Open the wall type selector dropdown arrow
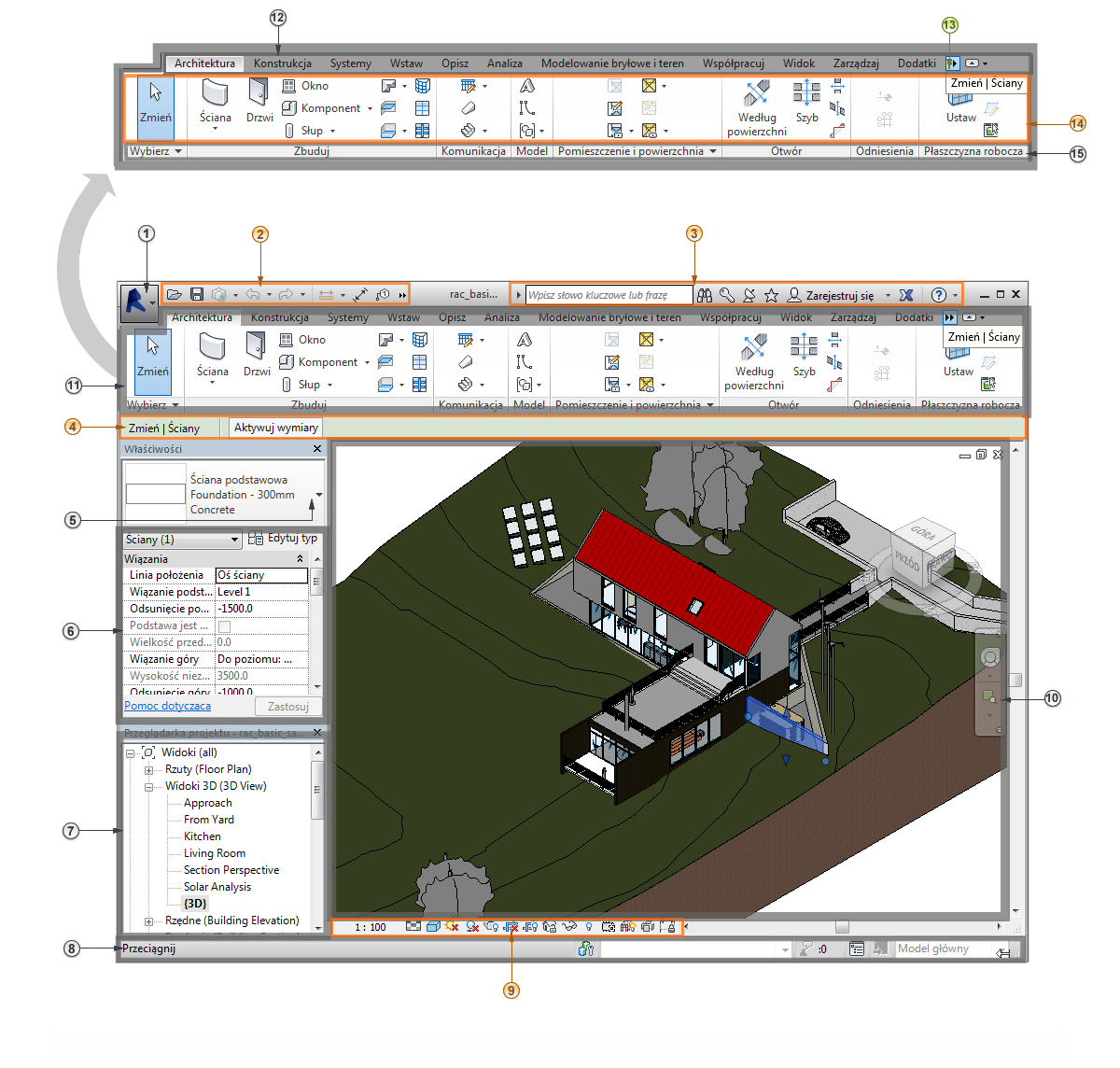This screenshot has height=1068, width=1120. click(x=319, y=495)
